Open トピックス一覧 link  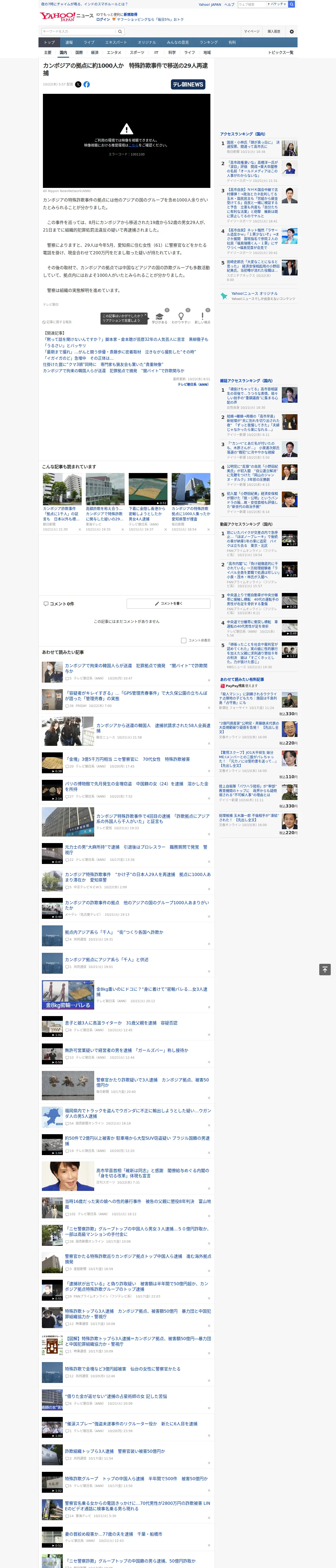click(281, 52)
